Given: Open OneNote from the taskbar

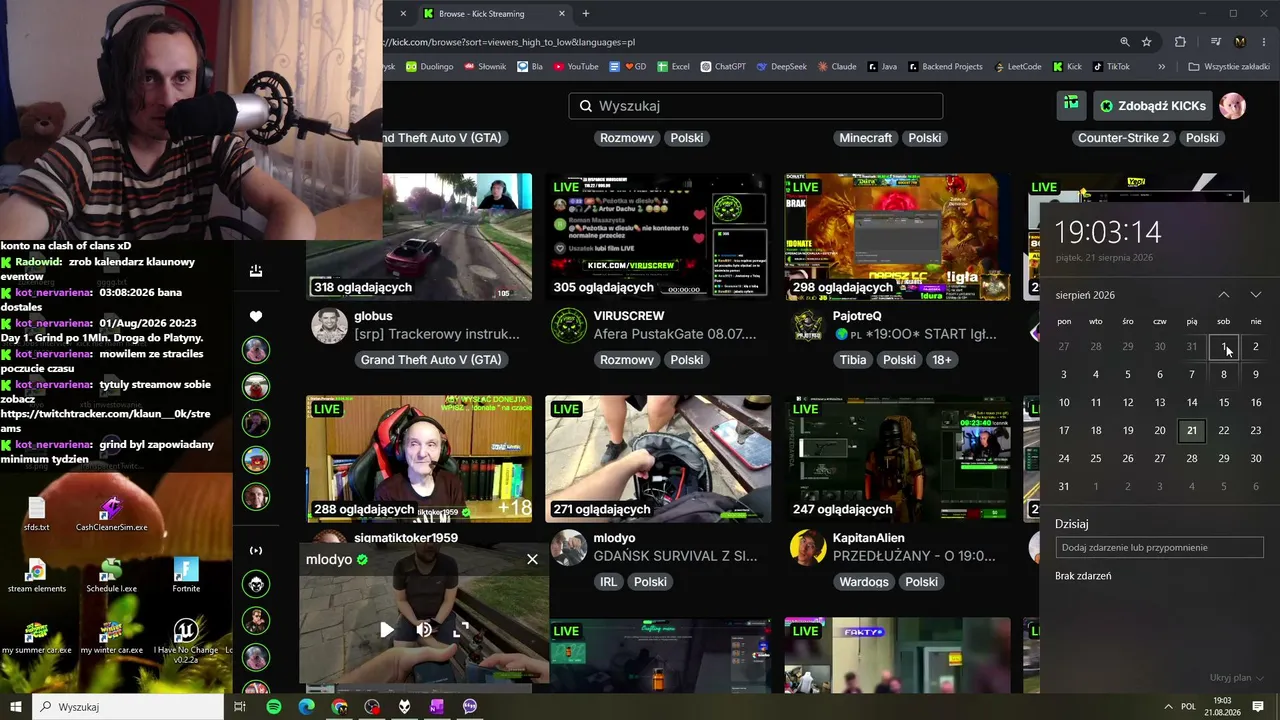Looking at the screenshot, I should 437,707.
